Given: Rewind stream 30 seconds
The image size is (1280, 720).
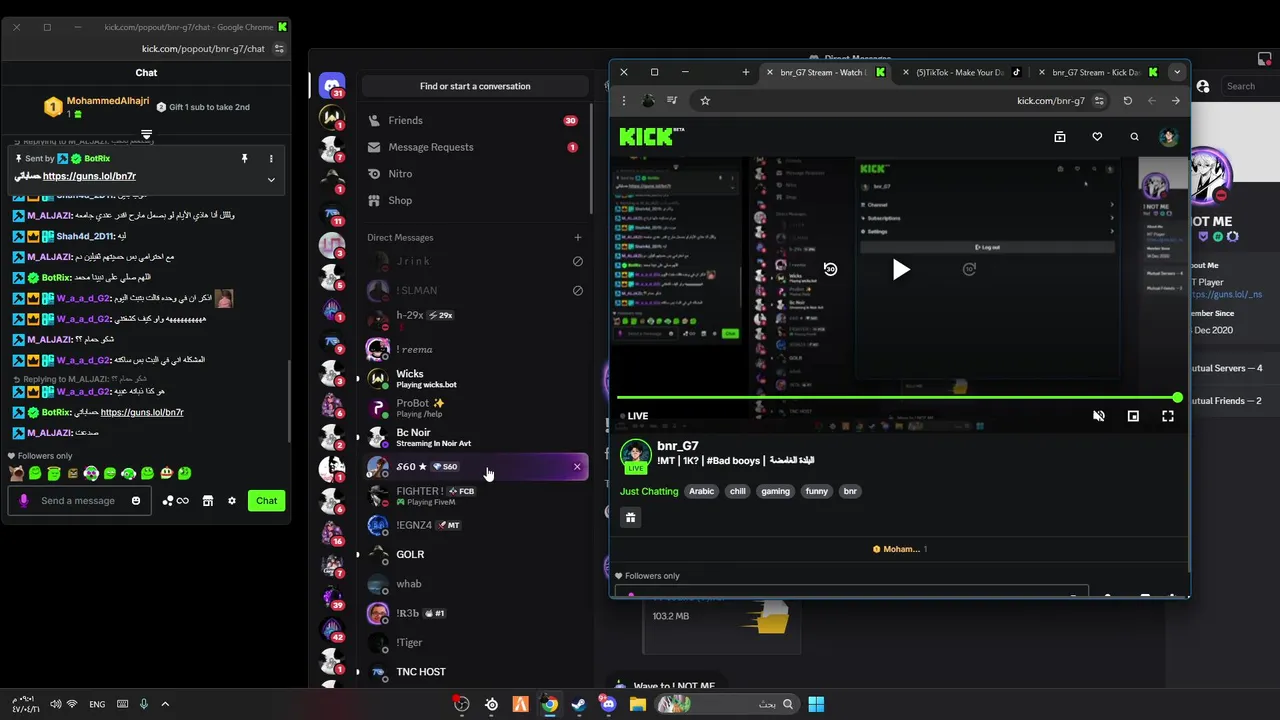Looking at the screenshot, I should [830, 269].
